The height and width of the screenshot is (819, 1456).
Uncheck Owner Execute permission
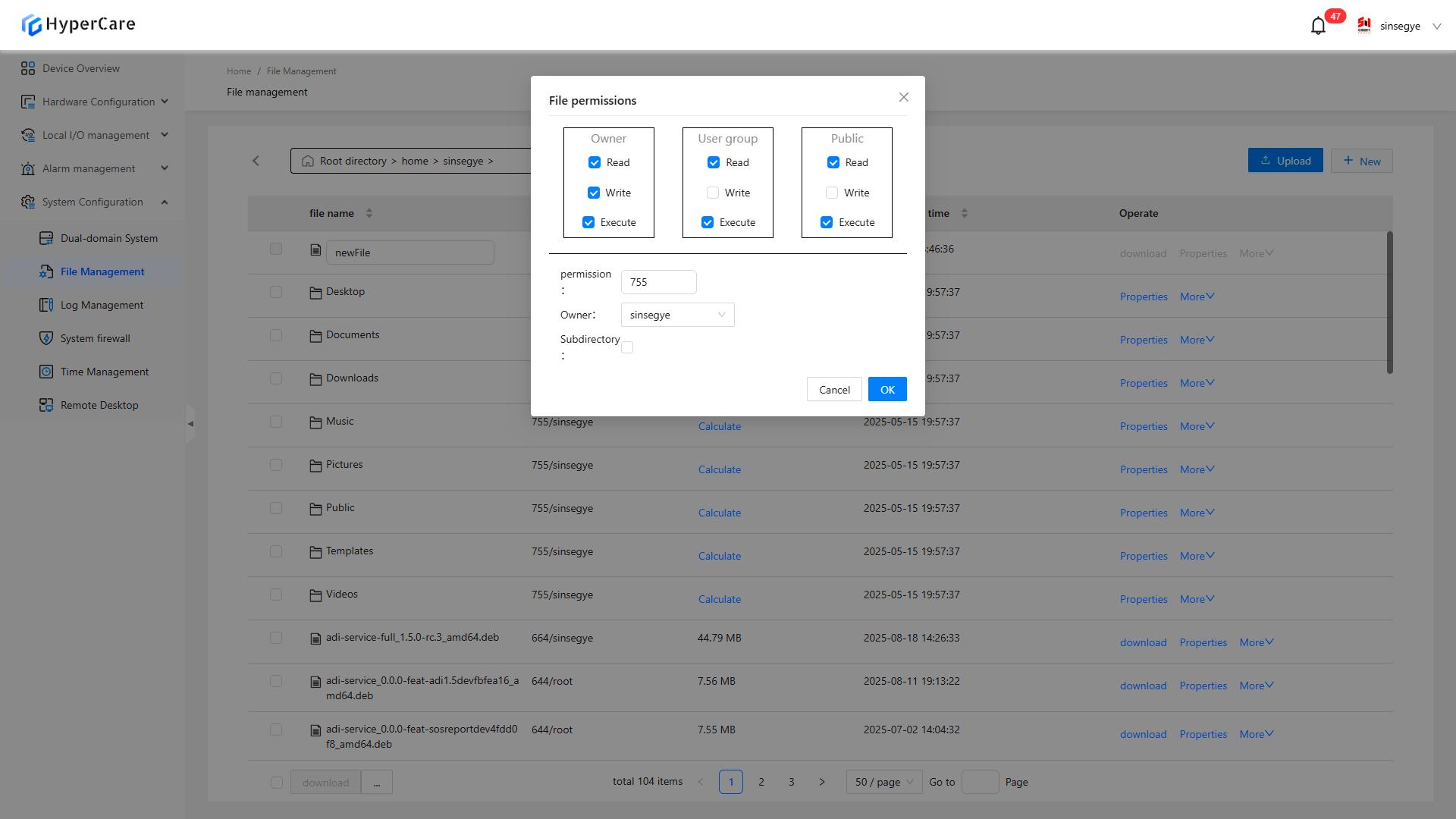(588, 222)
